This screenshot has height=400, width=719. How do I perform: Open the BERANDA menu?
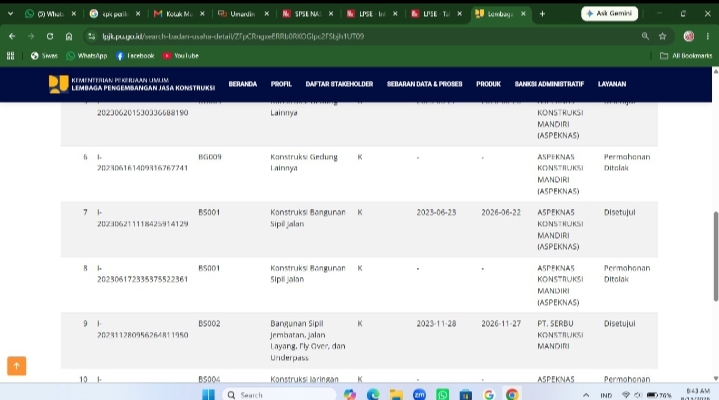click(243, 84)
